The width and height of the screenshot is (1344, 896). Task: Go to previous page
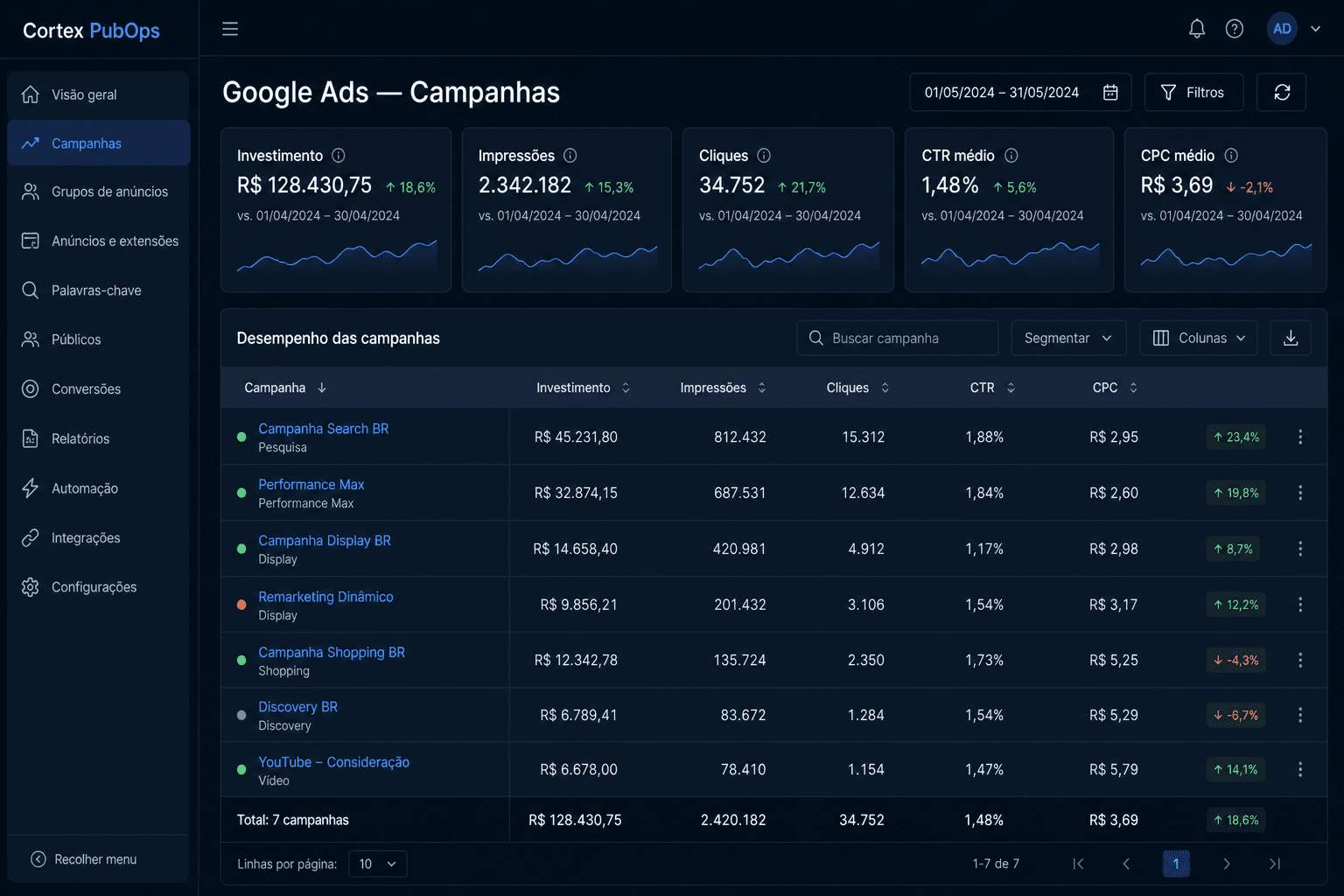(1126, 864)
